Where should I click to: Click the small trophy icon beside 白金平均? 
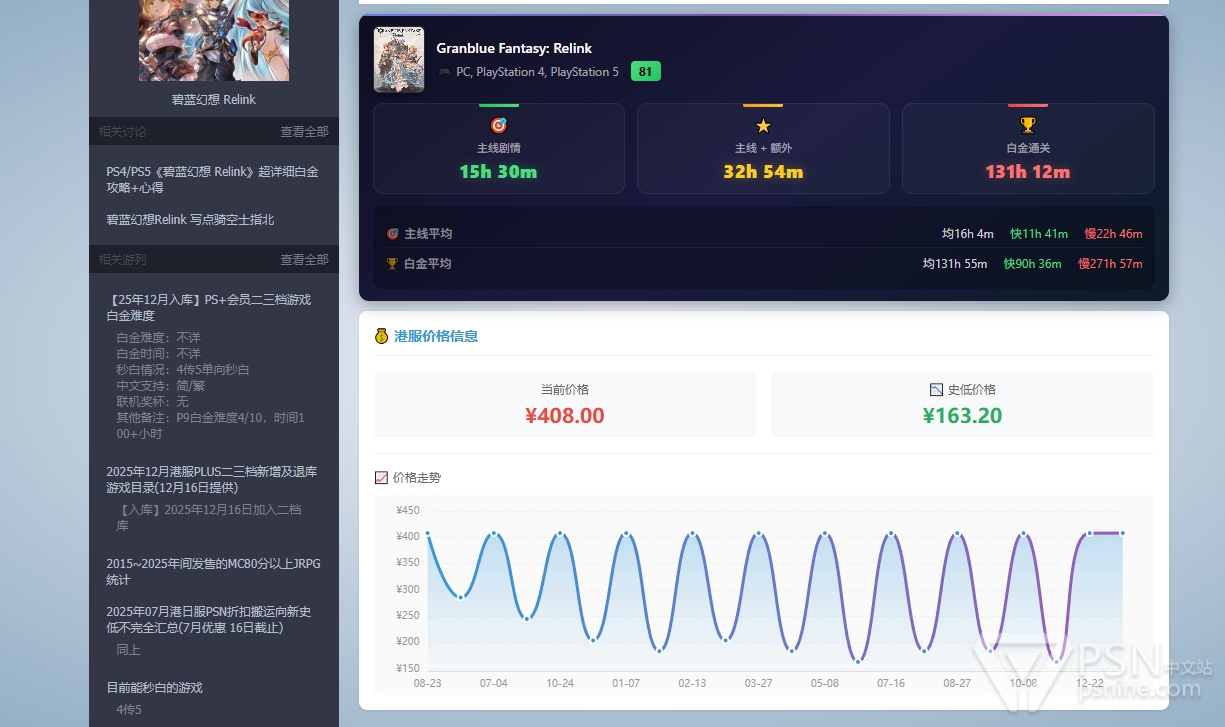(x=392, y=264)
